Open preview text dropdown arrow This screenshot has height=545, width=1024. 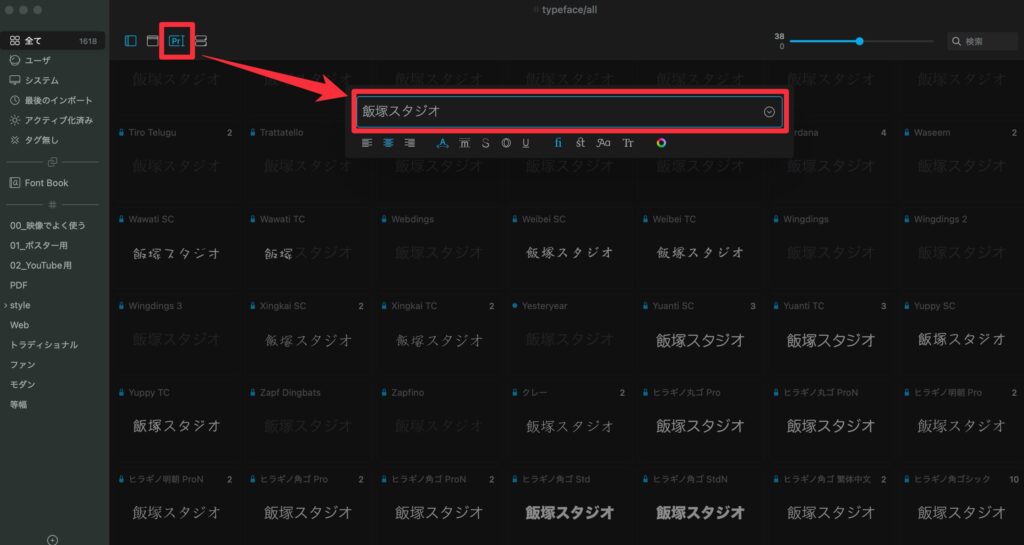click(x=769, y=112)
